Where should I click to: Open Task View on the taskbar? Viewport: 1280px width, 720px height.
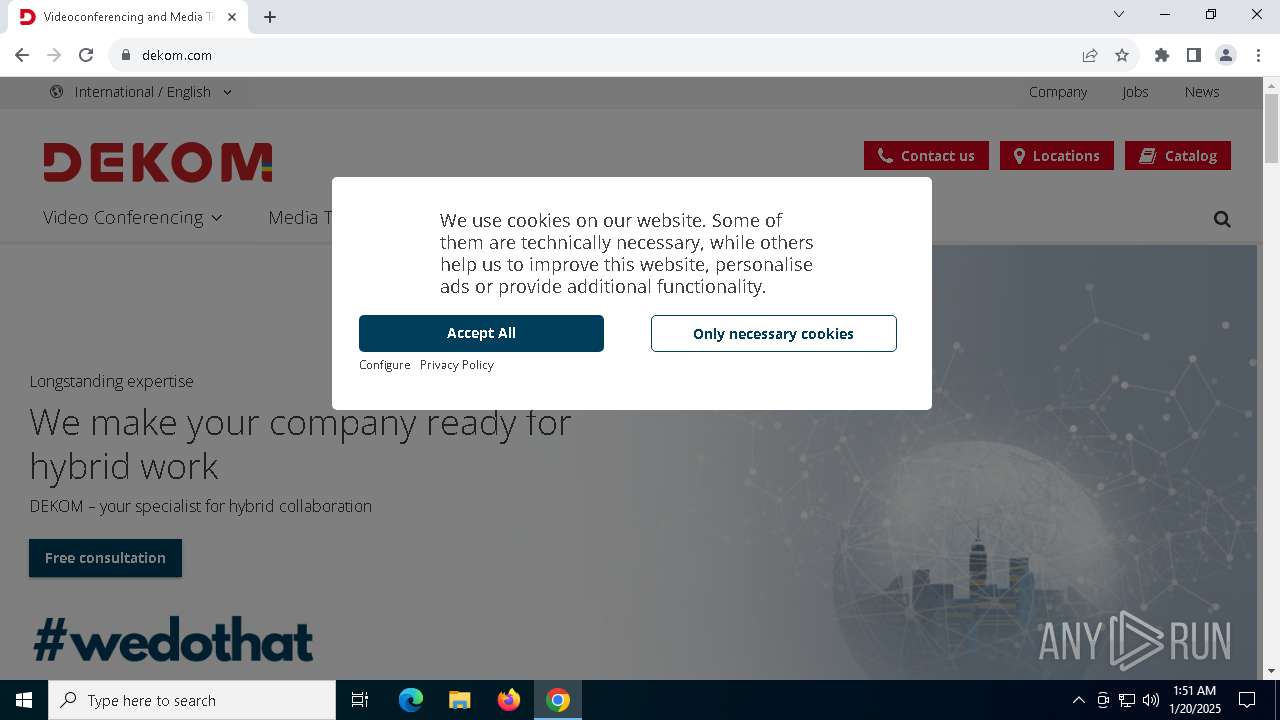(x=360, y=700)
